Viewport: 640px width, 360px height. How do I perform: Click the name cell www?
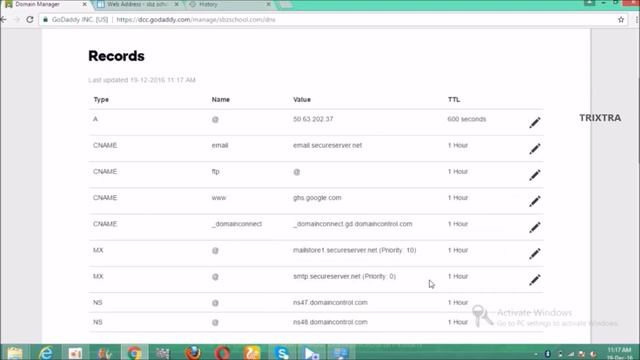[x=219, y=198]
